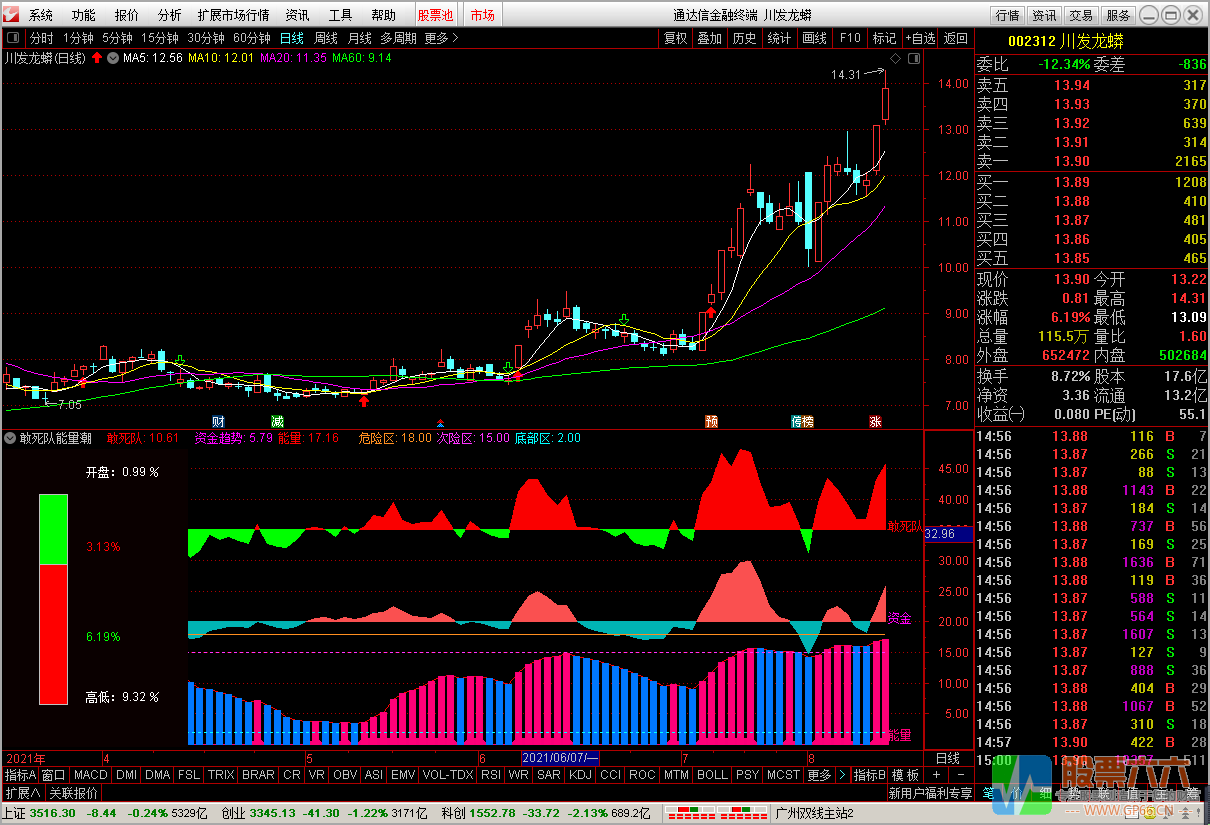This screenshot has height=825, width=1210.
Task: Click the 历史 toolbar button
Action: click(x=745, y=39)
